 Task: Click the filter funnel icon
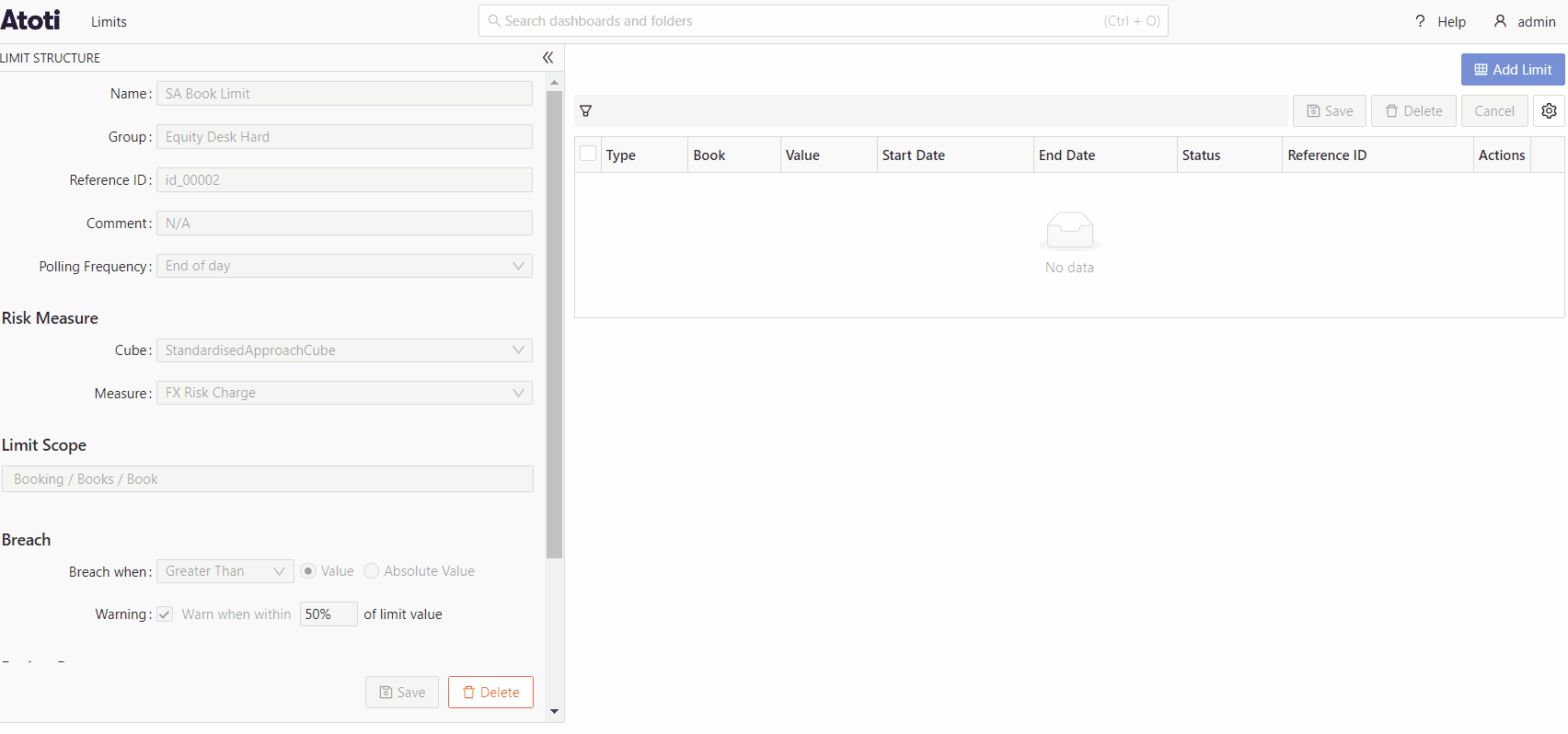click(585, 111)
